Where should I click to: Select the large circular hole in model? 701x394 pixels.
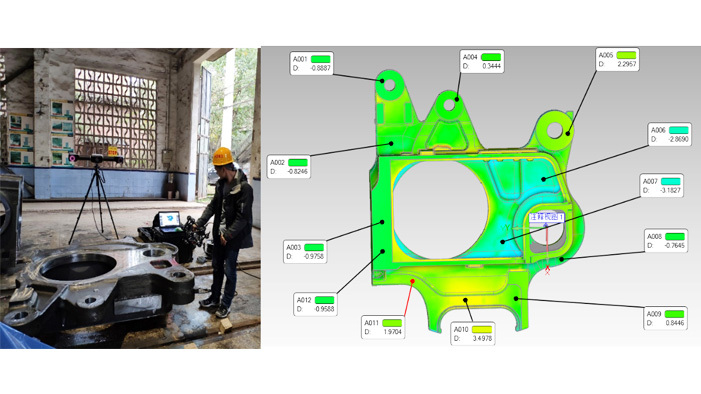(x=440, y=210)
